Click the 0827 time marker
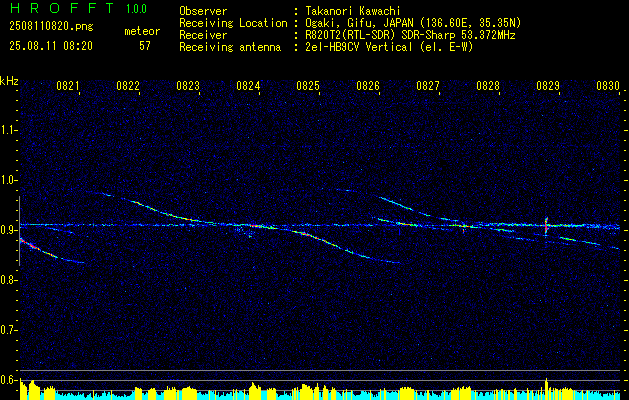The height and width of the screenshot is (400, 629). 428,86
